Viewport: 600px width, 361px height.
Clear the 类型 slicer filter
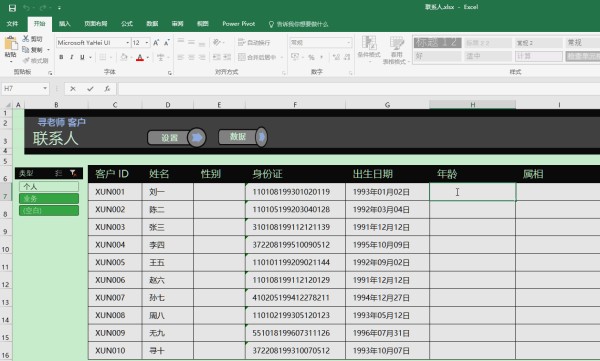73,173
